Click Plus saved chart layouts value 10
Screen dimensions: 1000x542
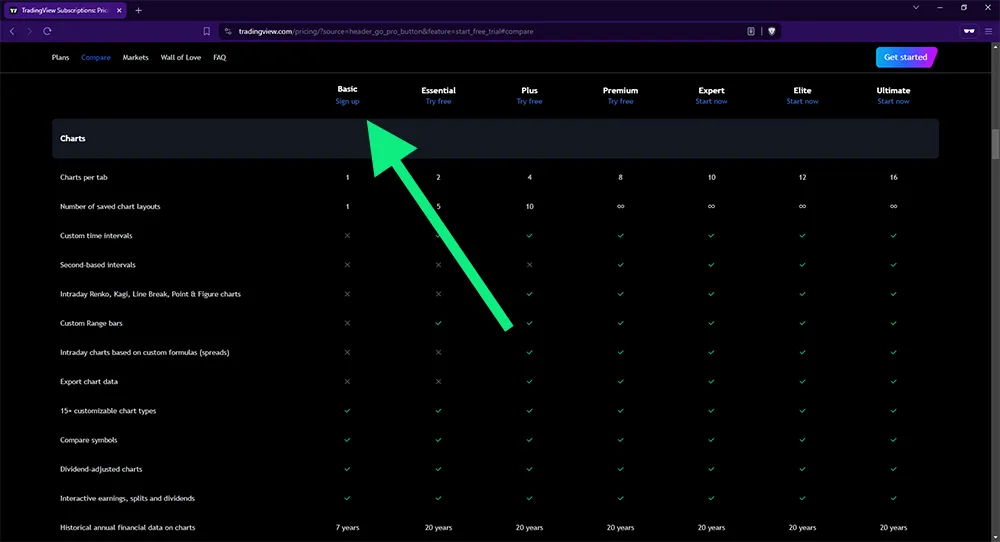point(529,207)
